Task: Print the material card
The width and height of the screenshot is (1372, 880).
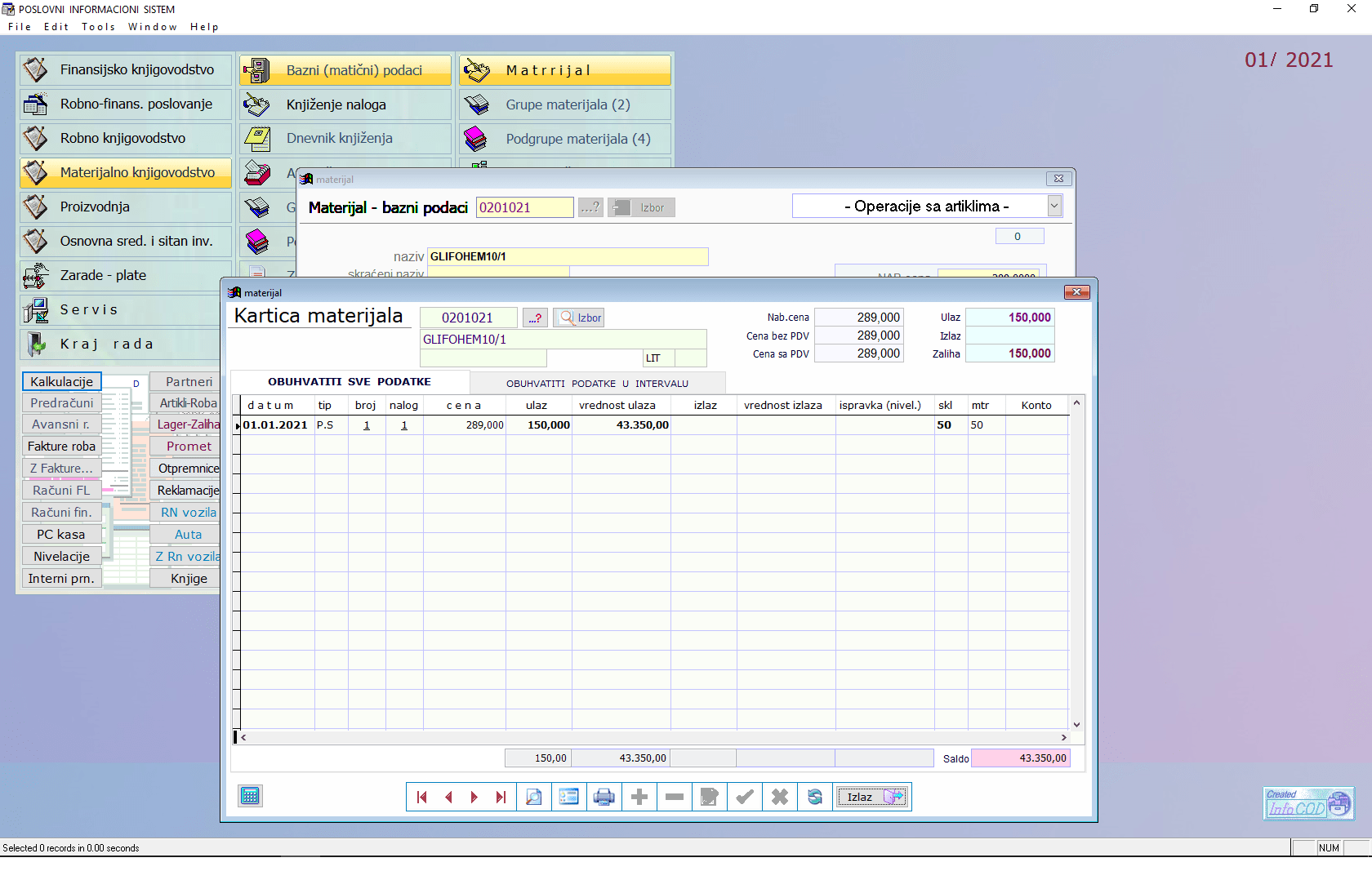Action: [x=604, y=797]
